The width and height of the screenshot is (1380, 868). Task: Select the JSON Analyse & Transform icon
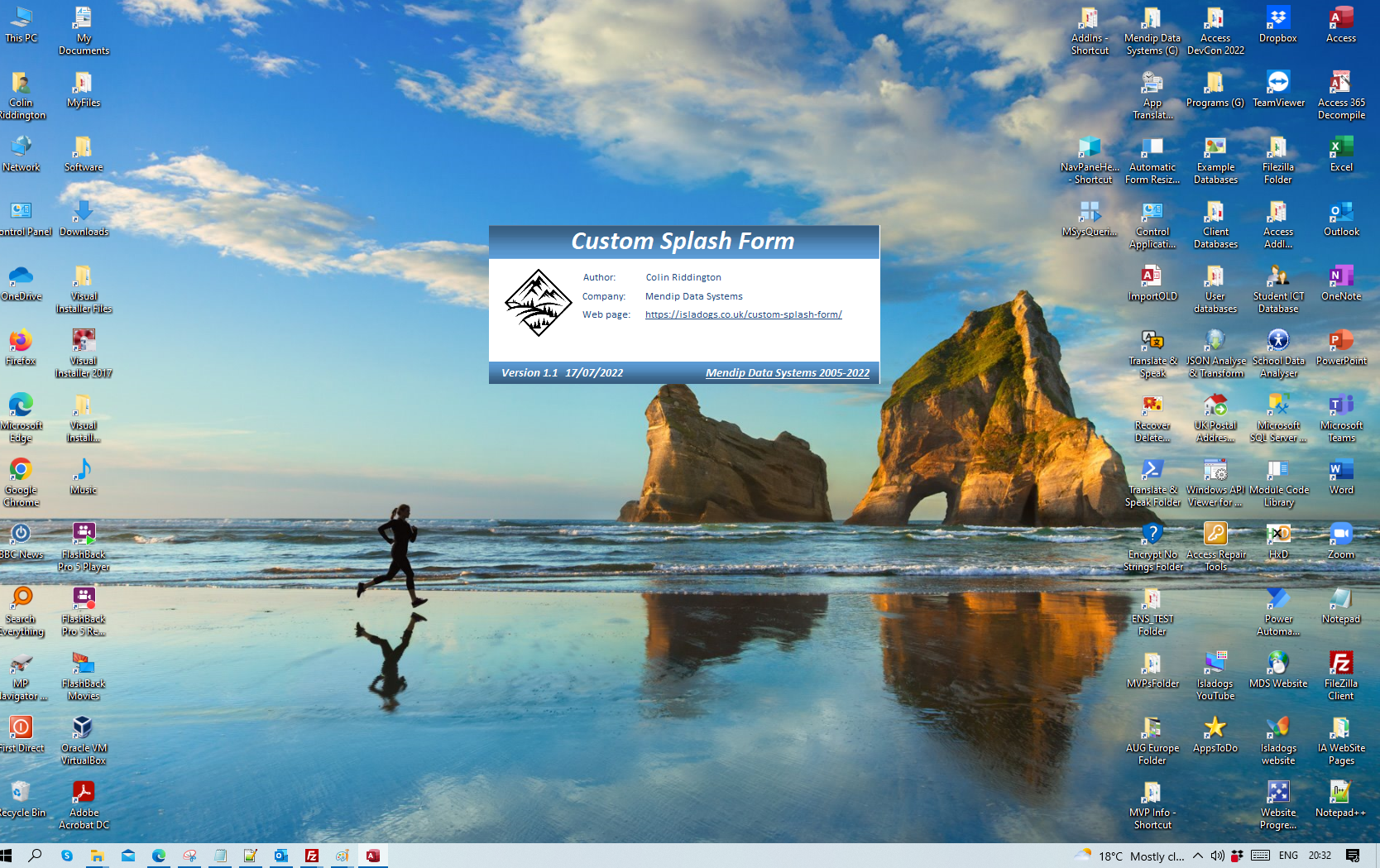pos(1215,353)
